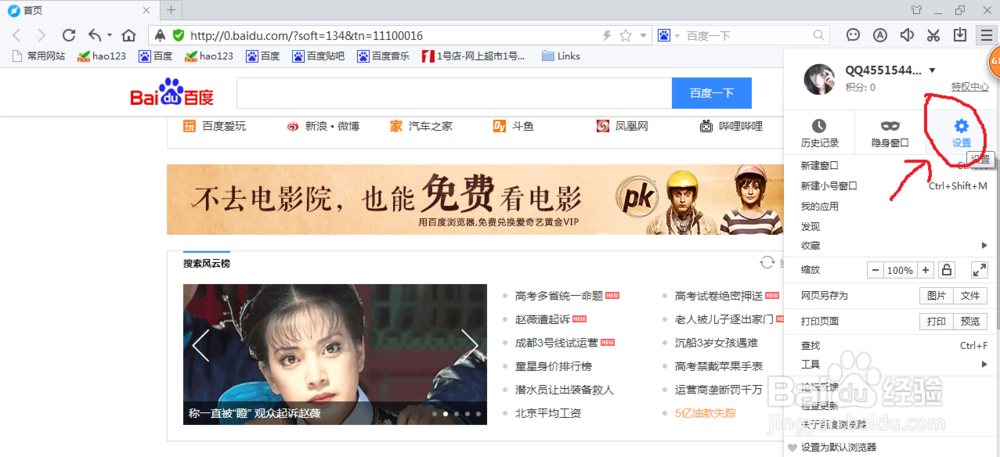Image resolution: width=1000 pixels, height=457 pixels.
Task: Click the circled A toolbar icon
Action: tap(880, 35)
